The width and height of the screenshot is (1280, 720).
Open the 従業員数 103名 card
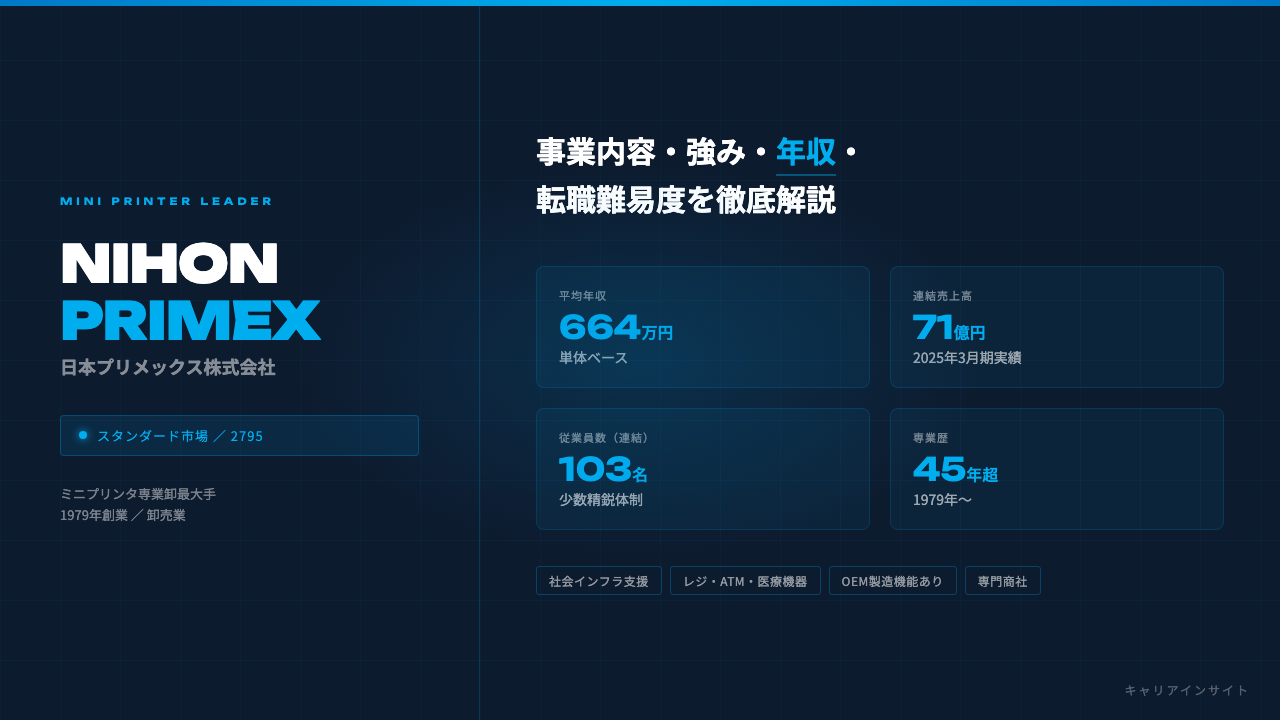coord(703,469)
